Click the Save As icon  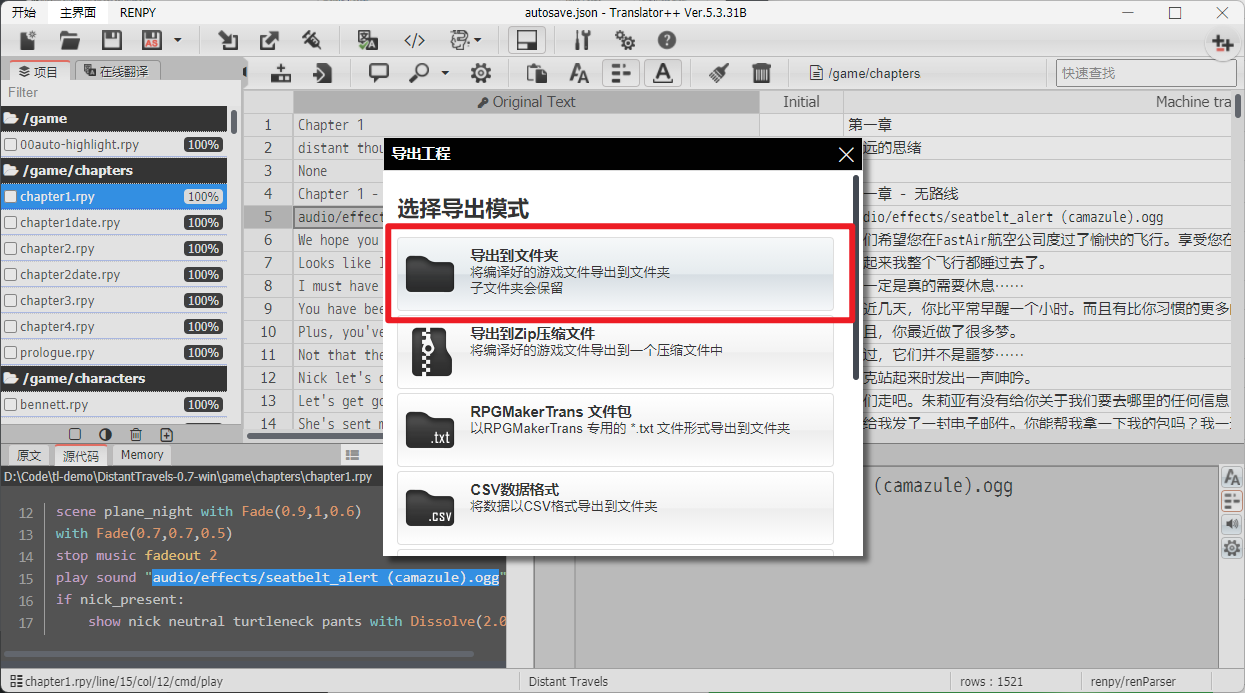152,41
